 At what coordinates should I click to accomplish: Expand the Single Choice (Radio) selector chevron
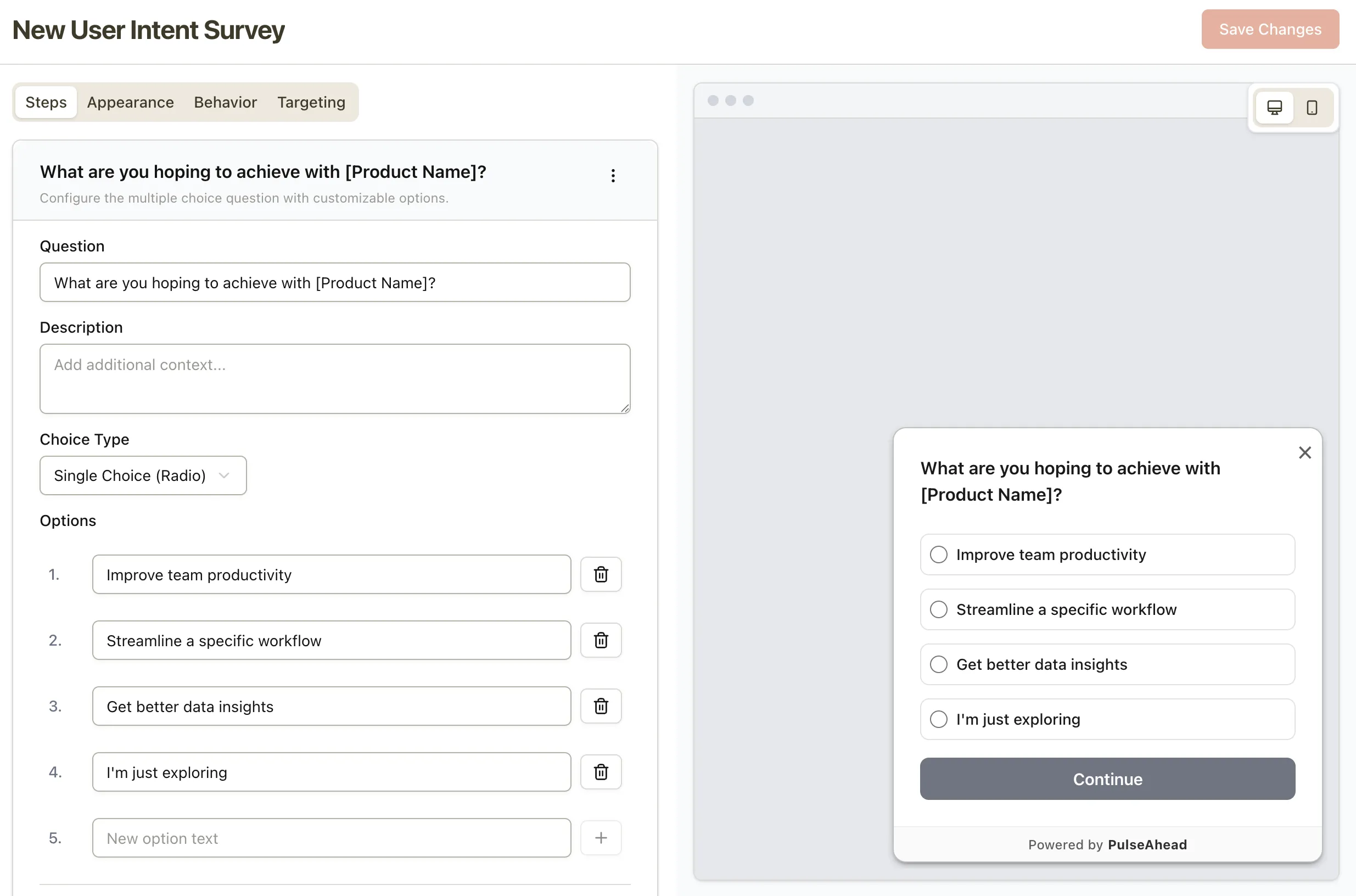tap(224, 475)
